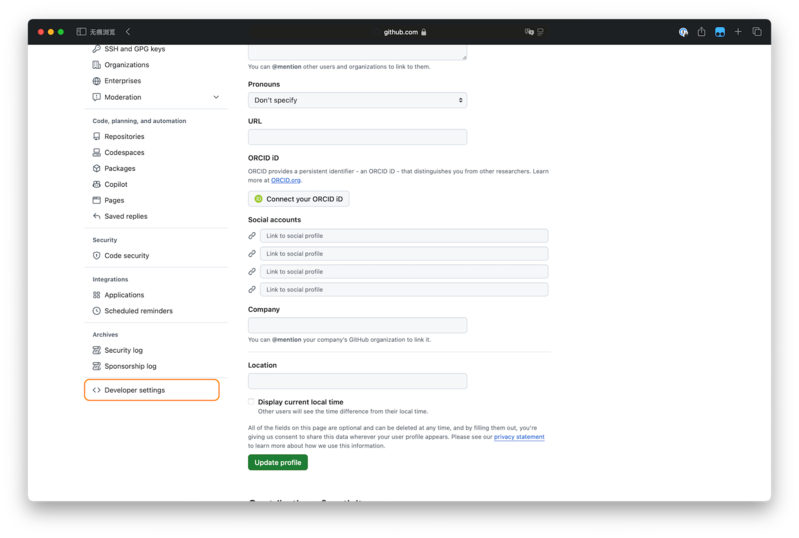Click the Saved replies arrow icon

click(96, 216)
